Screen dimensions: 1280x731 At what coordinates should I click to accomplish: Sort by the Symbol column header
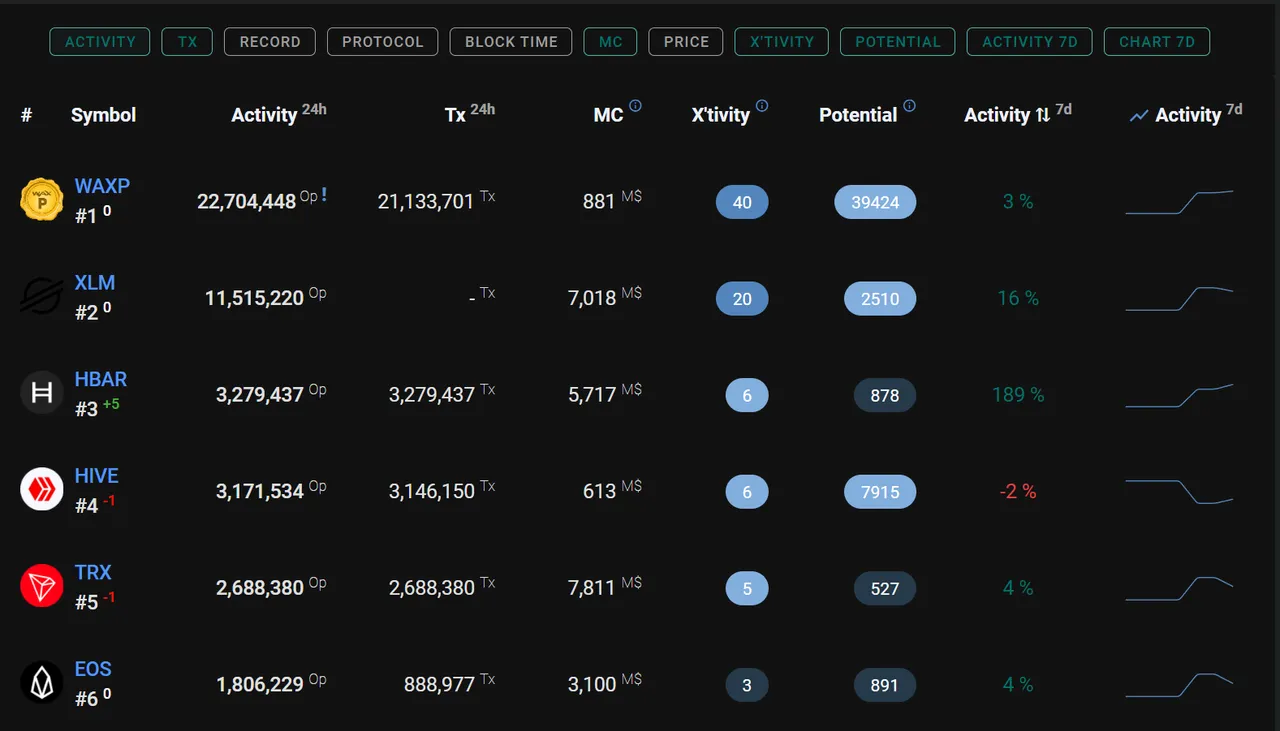(103, 115)
